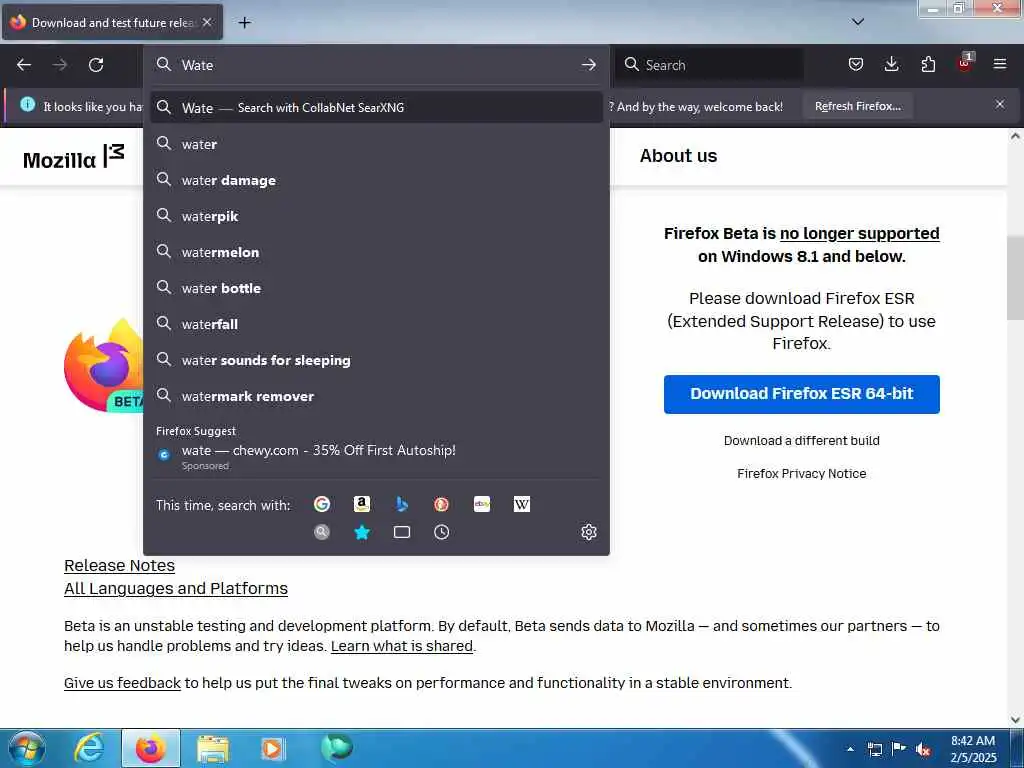1024x768 pixels.
Task: Open the Firefox Privacy Notice link
Action: pos(801,473)
